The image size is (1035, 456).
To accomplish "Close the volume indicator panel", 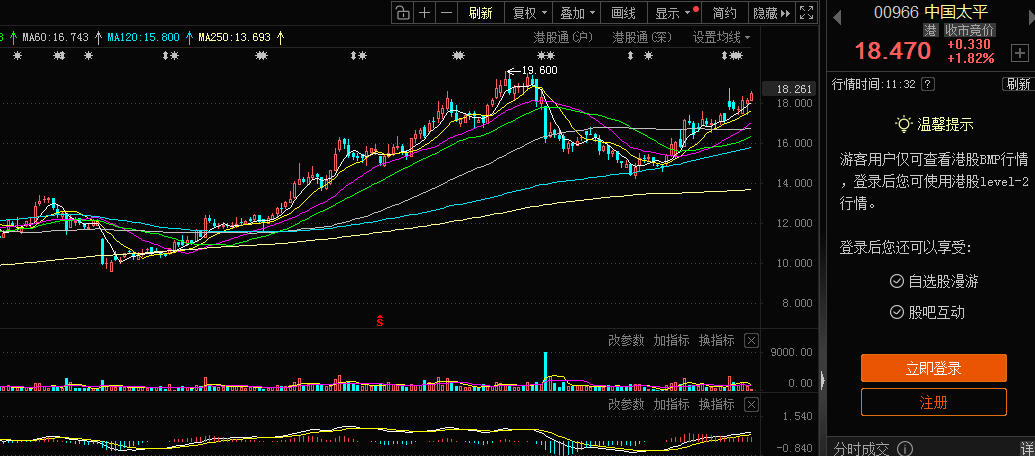I will (751, 340).
